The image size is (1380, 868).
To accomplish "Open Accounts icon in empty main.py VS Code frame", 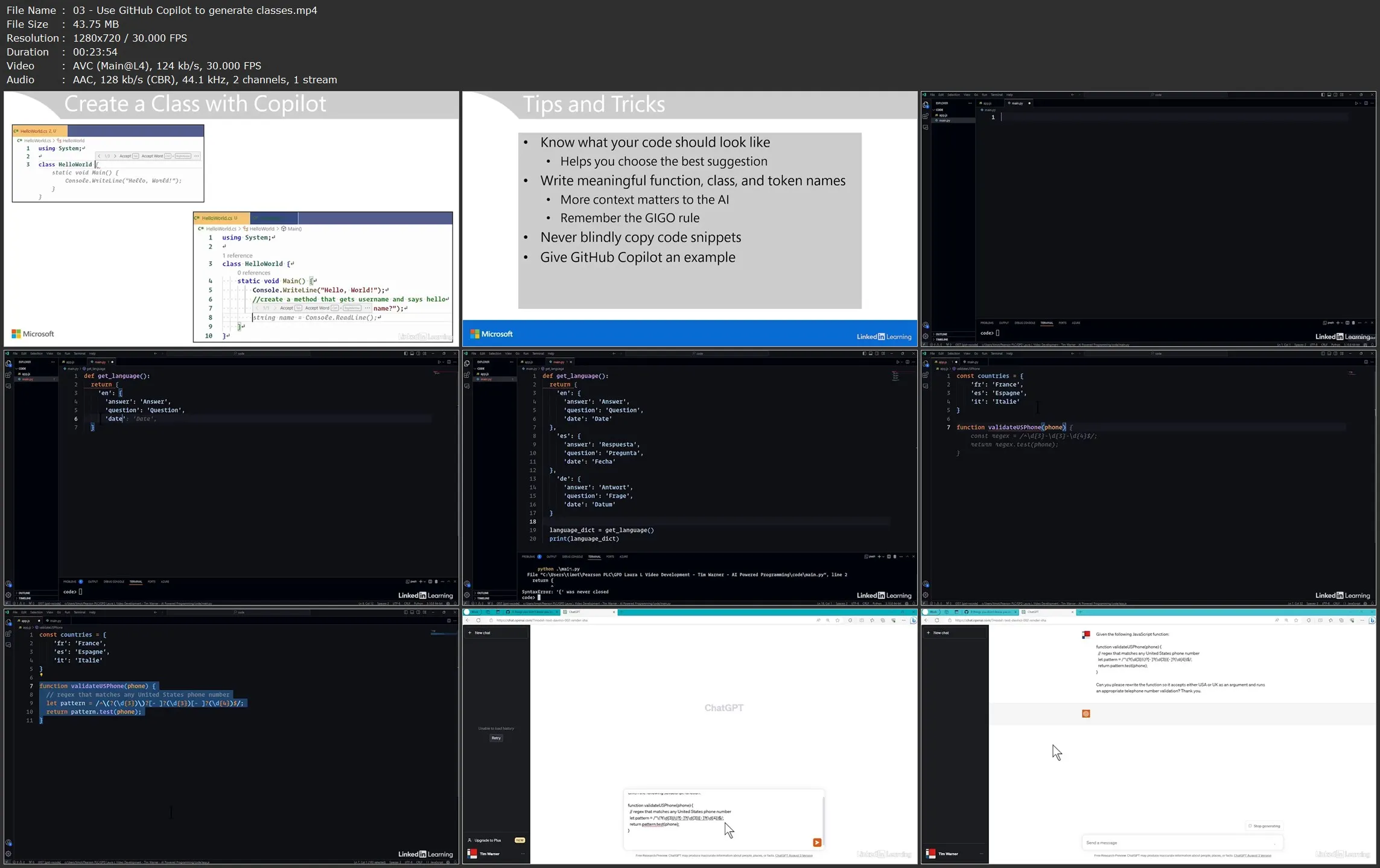I will pos(926,325).
